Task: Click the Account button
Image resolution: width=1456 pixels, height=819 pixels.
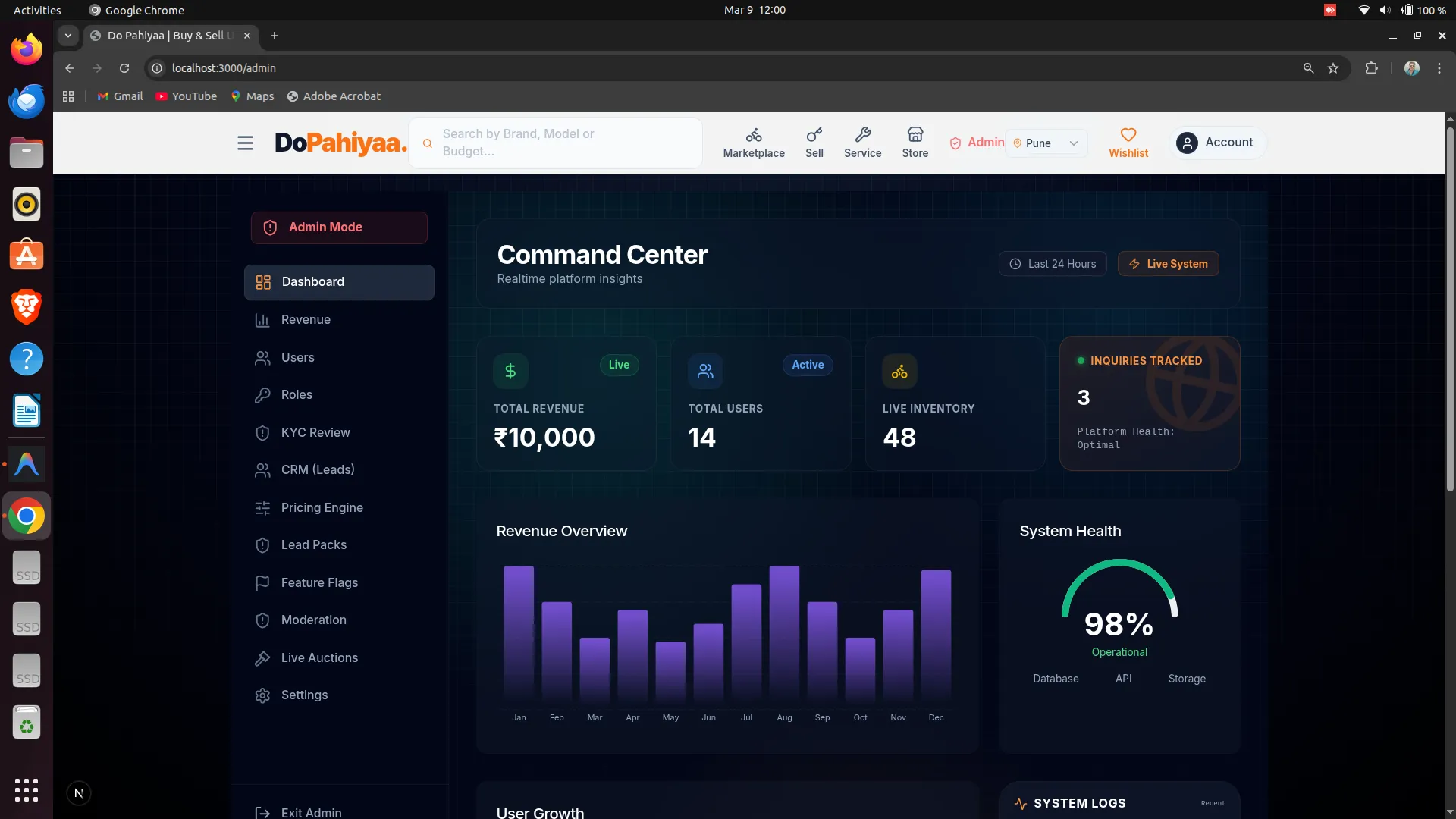Action: (x=1216, y=143)
